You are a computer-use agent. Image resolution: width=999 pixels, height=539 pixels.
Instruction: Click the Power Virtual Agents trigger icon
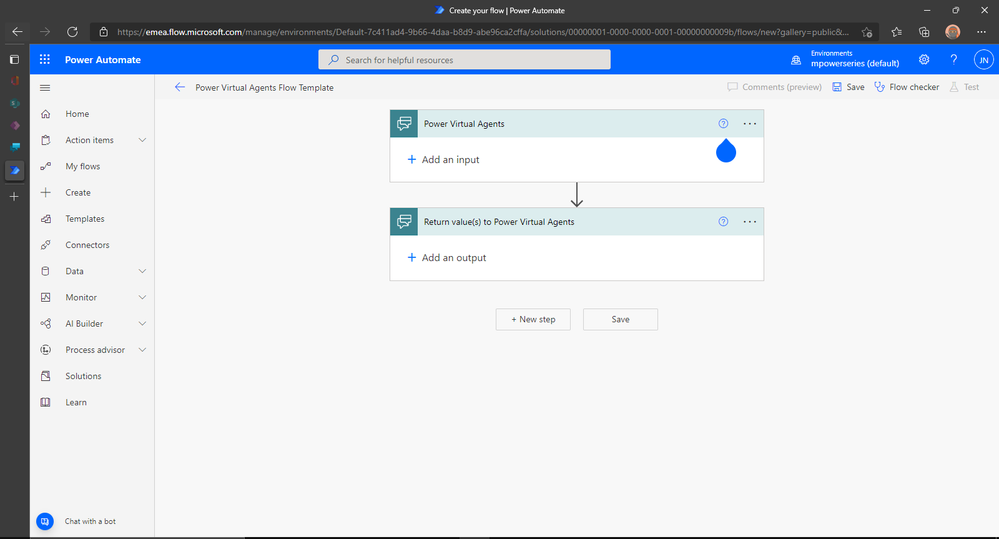pos(404,124)
